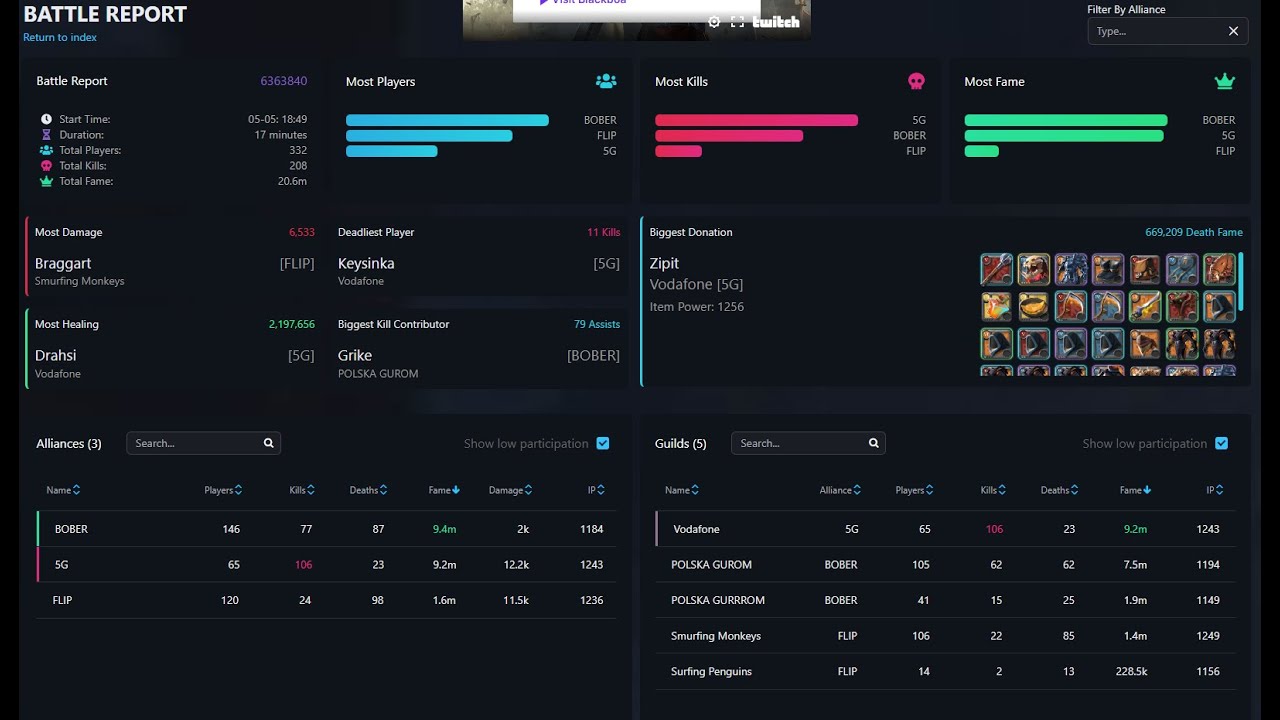Select the sword item in donation grid
This screenshot has width=1280, height=720.
point(1145,306)
